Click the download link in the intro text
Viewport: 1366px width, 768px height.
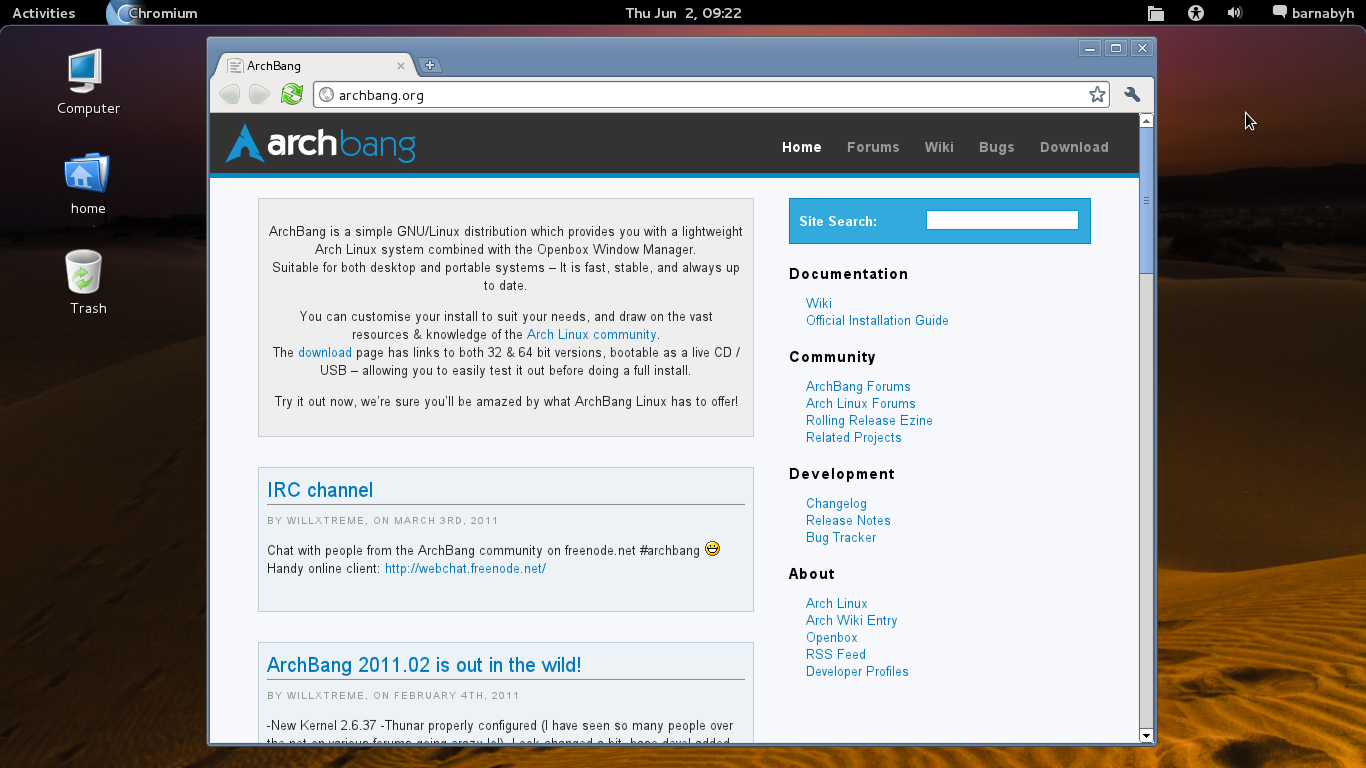point(325,353)
